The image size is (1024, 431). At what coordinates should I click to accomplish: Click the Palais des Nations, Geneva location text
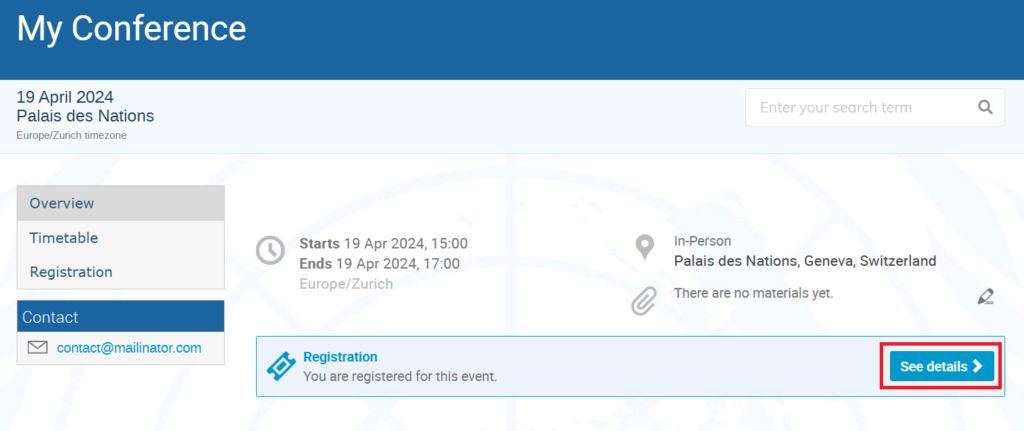(805, 261)
